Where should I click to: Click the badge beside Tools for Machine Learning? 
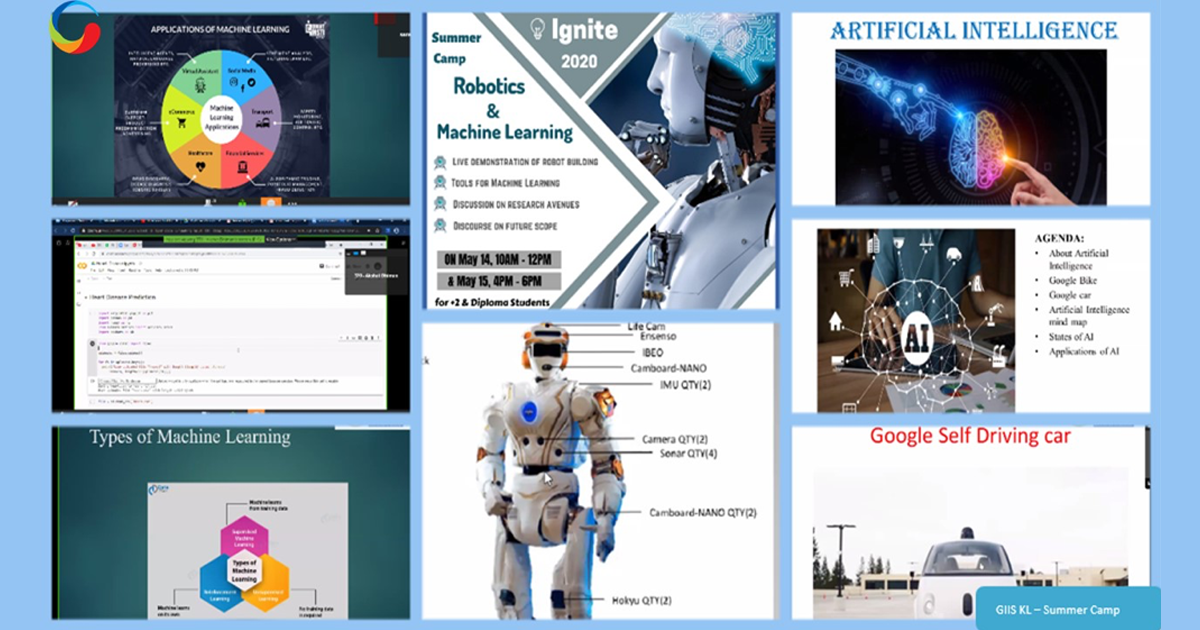click(440, 183)
